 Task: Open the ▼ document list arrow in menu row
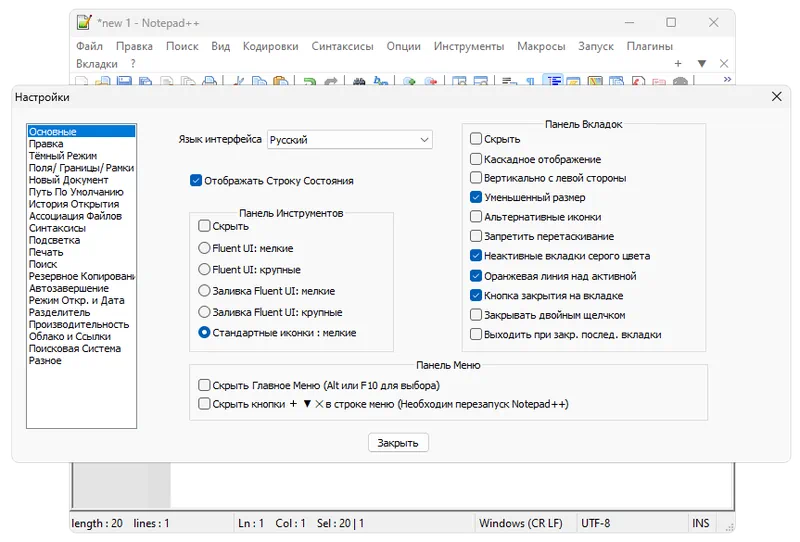coord(702,63)
